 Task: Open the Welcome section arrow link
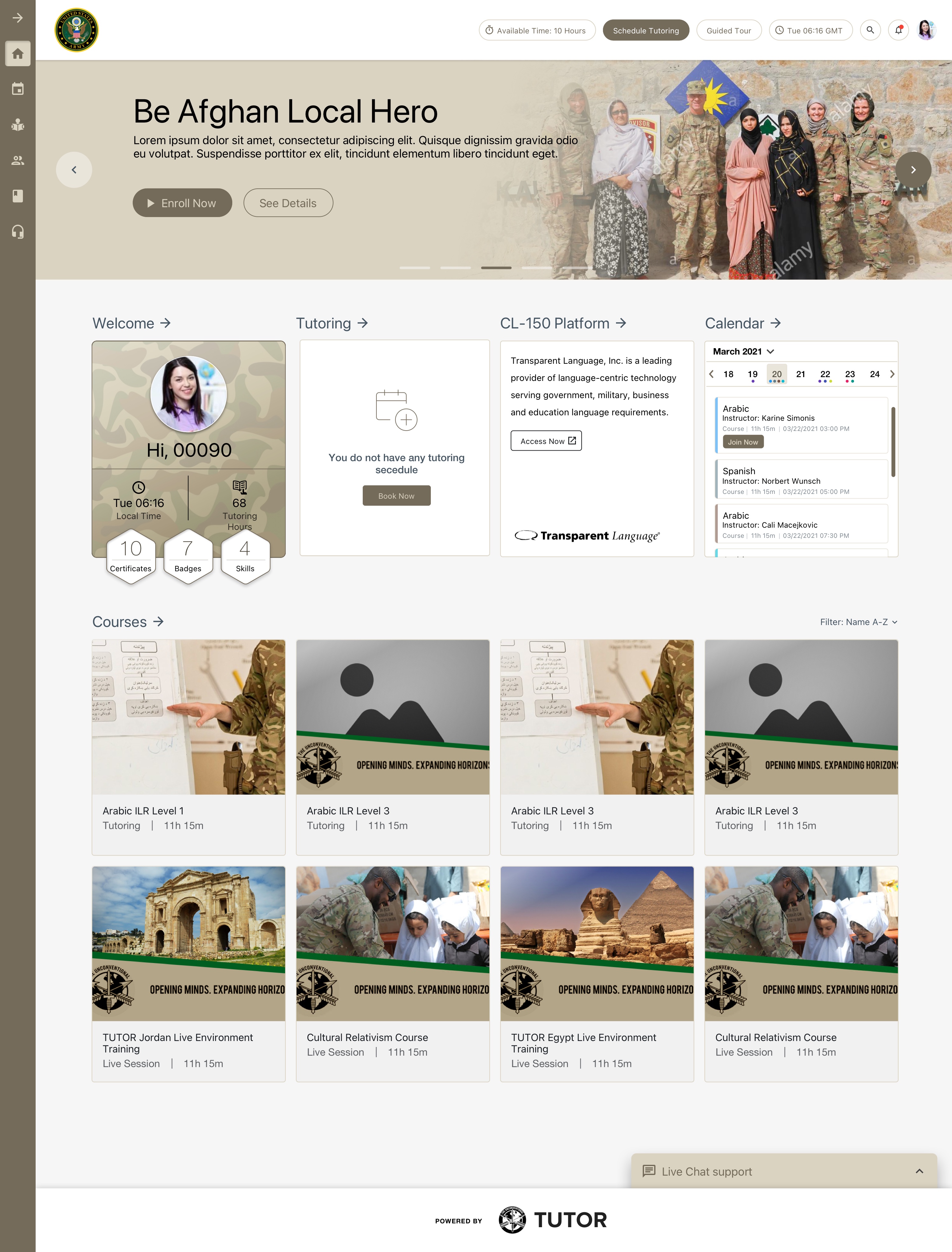(x=165, y=323)
